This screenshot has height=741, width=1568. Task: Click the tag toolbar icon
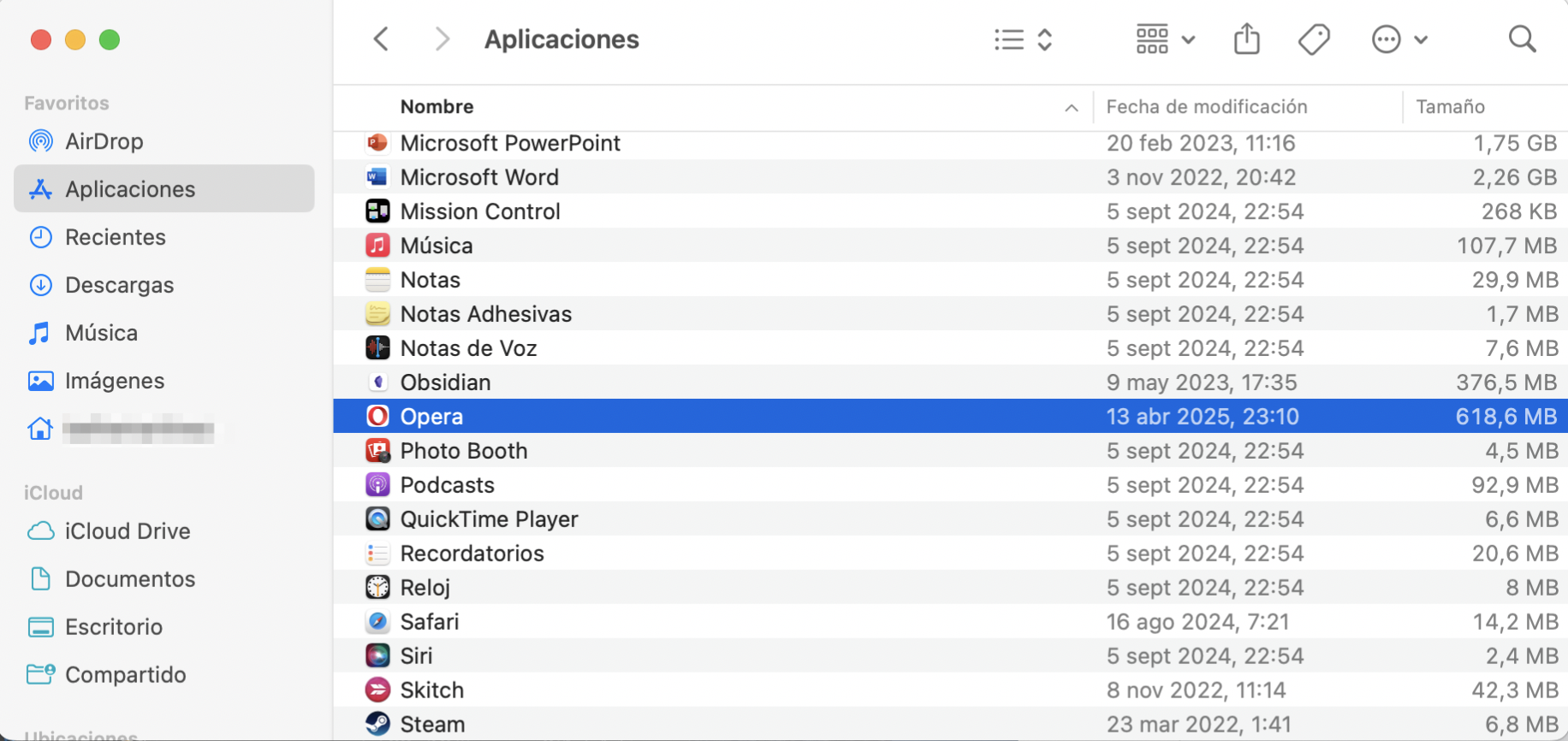click(x=1314, y=39)
